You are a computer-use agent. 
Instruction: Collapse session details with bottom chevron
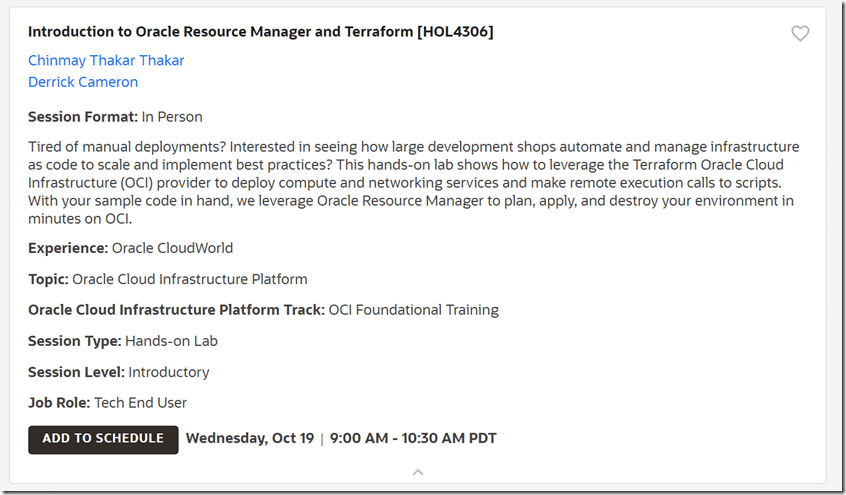418,472
